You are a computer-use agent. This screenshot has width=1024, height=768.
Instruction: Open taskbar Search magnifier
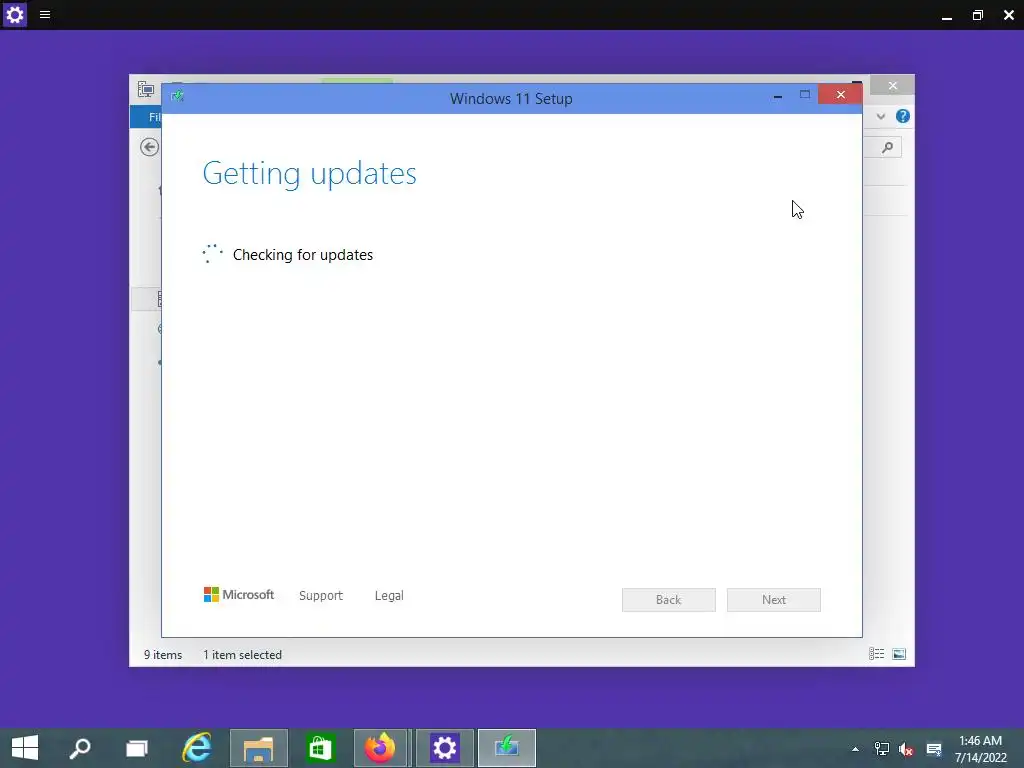[x=80, y=748]
